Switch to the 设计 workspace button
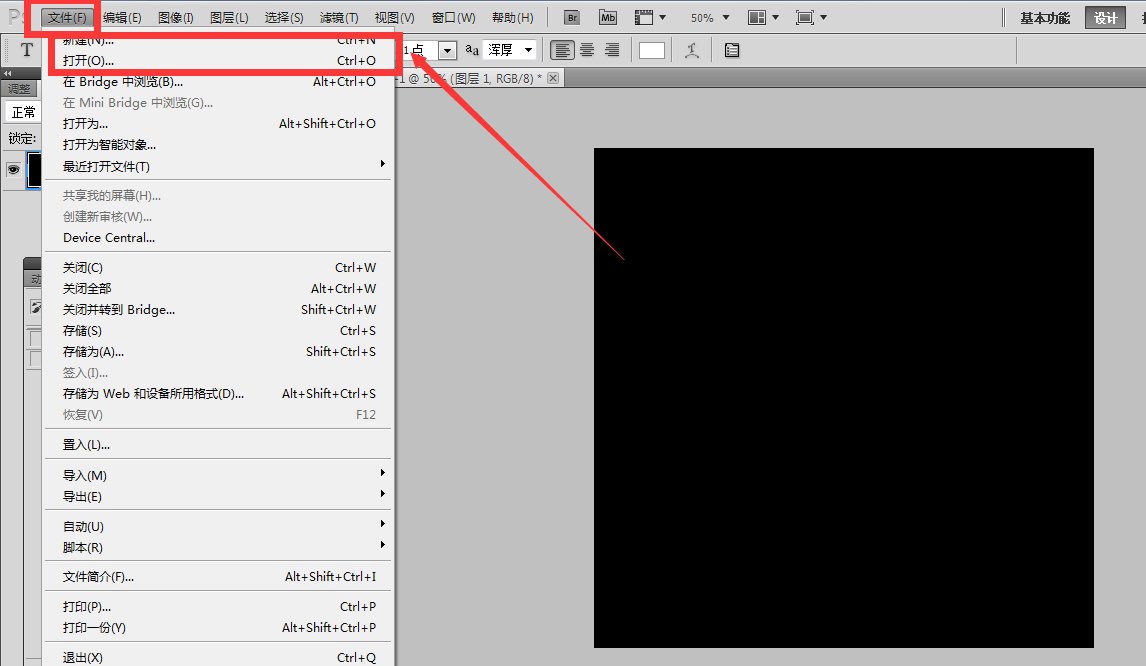Screen dimensions: 1146x666 point(1105,18)
